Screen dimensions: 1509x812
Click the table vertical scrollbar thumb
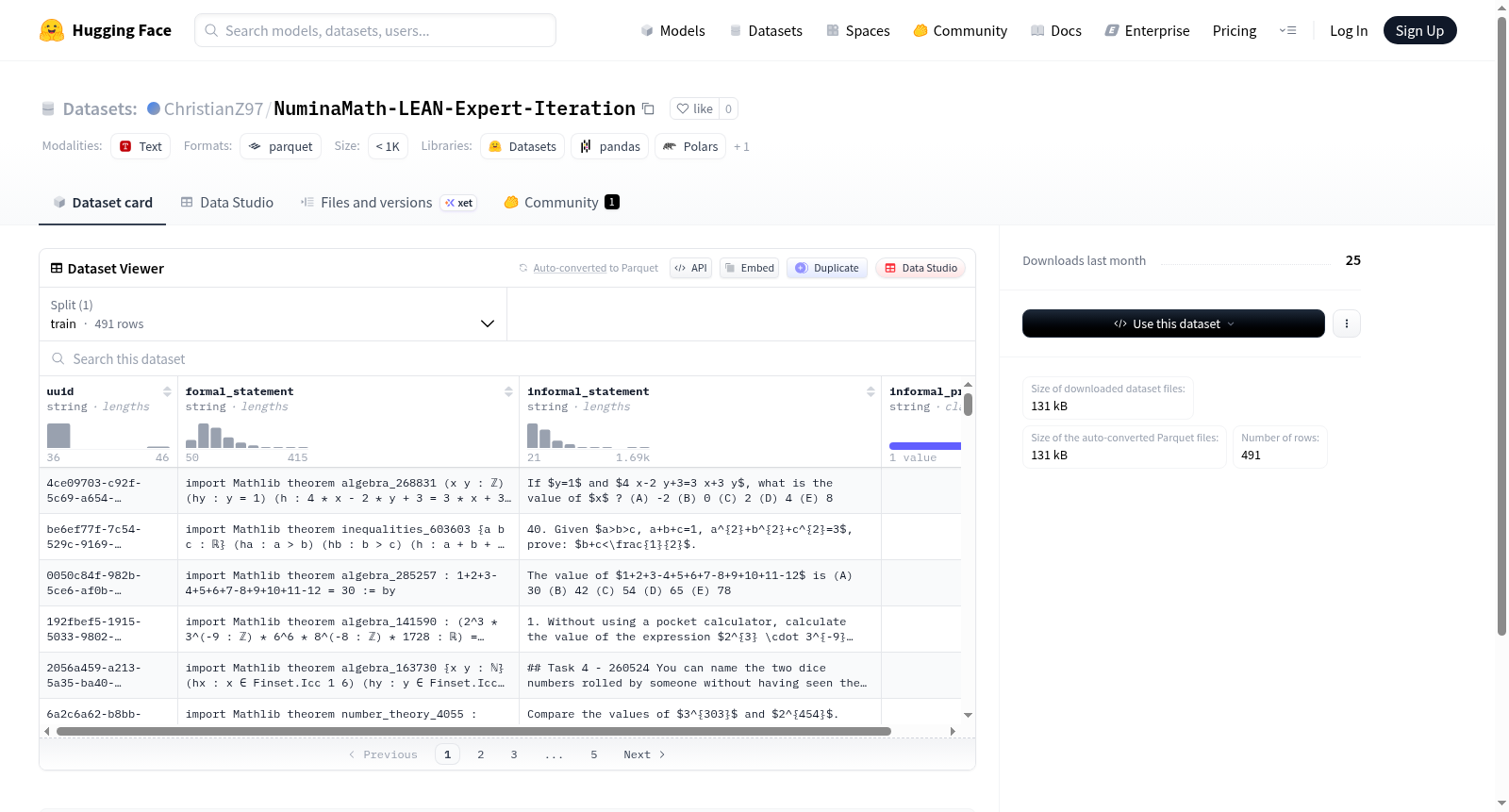[x=968, y=405]
